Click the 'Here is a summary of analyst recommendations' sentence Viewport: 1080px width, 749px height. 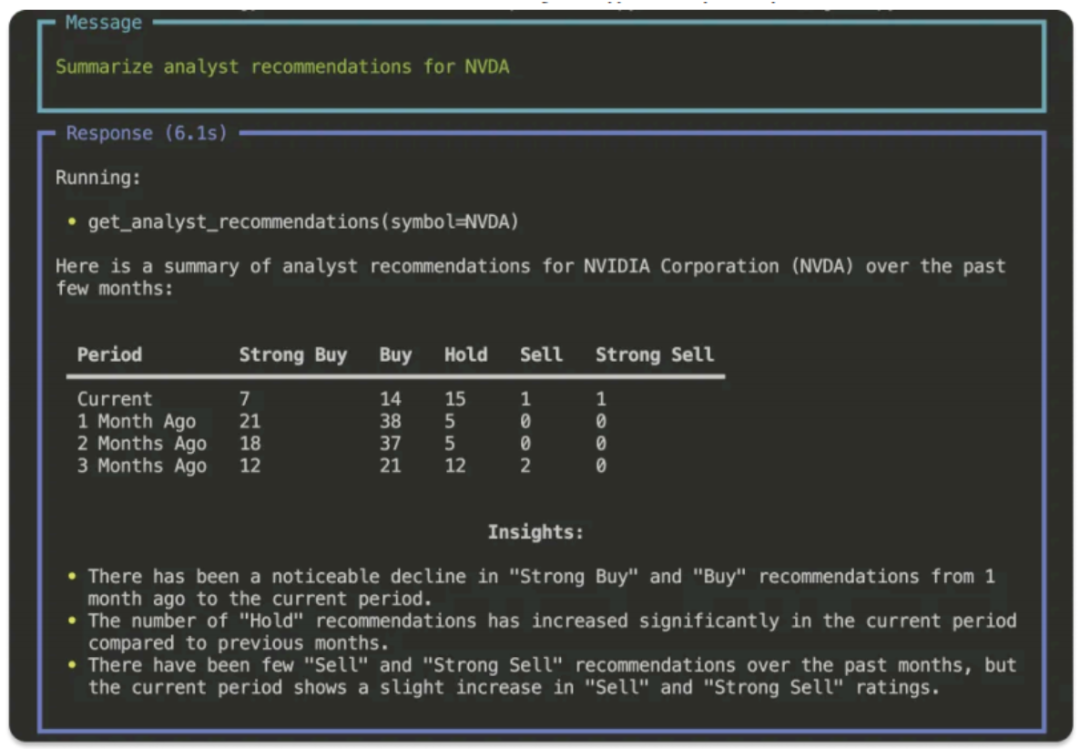[x=530, y=277]
